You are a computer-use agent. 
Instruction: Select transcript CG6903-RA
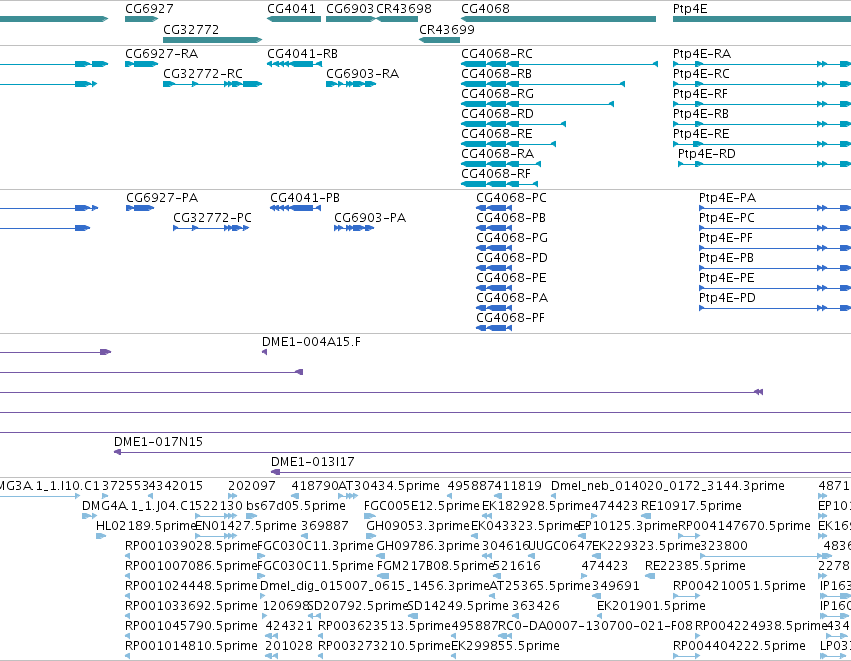click(x=351, y=84)
